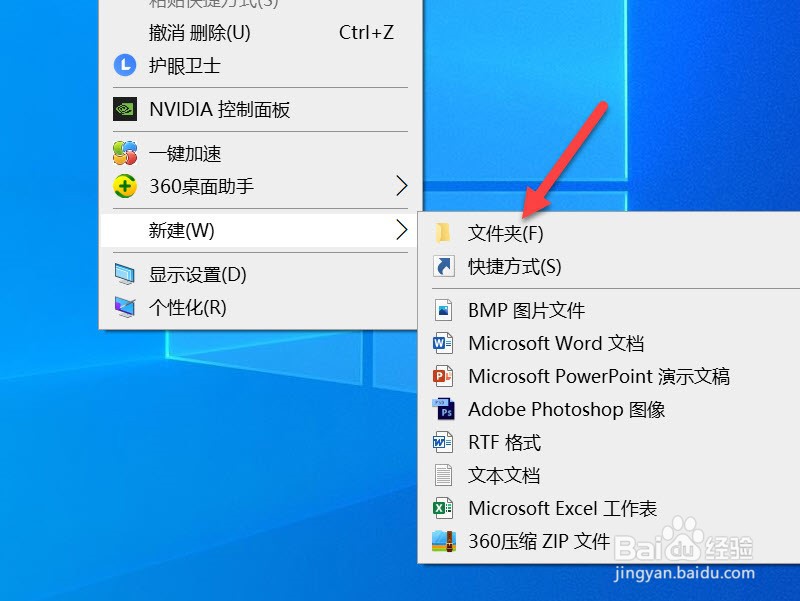800x601 pixels.
Task: Click the 快捷方式 shortcut arrow icon
Action: pyautogui.click(x=443, y=266)
